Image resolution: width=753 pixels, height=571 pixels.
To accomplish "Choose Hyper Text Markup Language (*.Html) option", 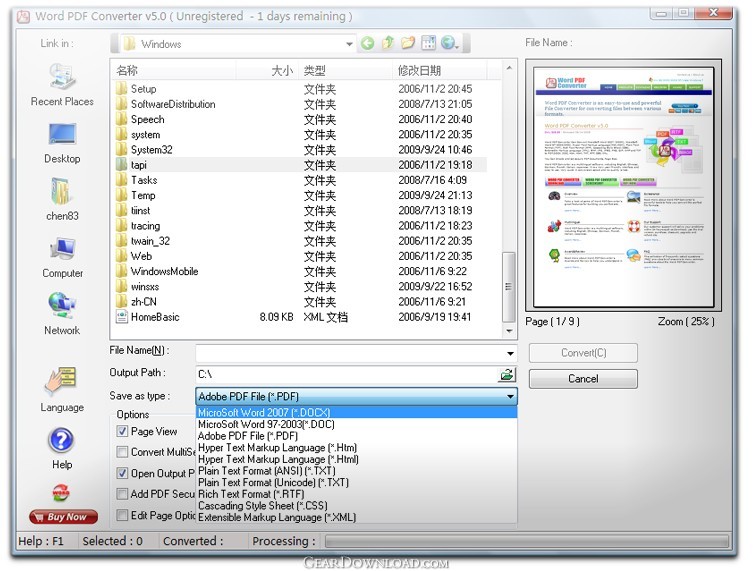I will coord(357,459).
